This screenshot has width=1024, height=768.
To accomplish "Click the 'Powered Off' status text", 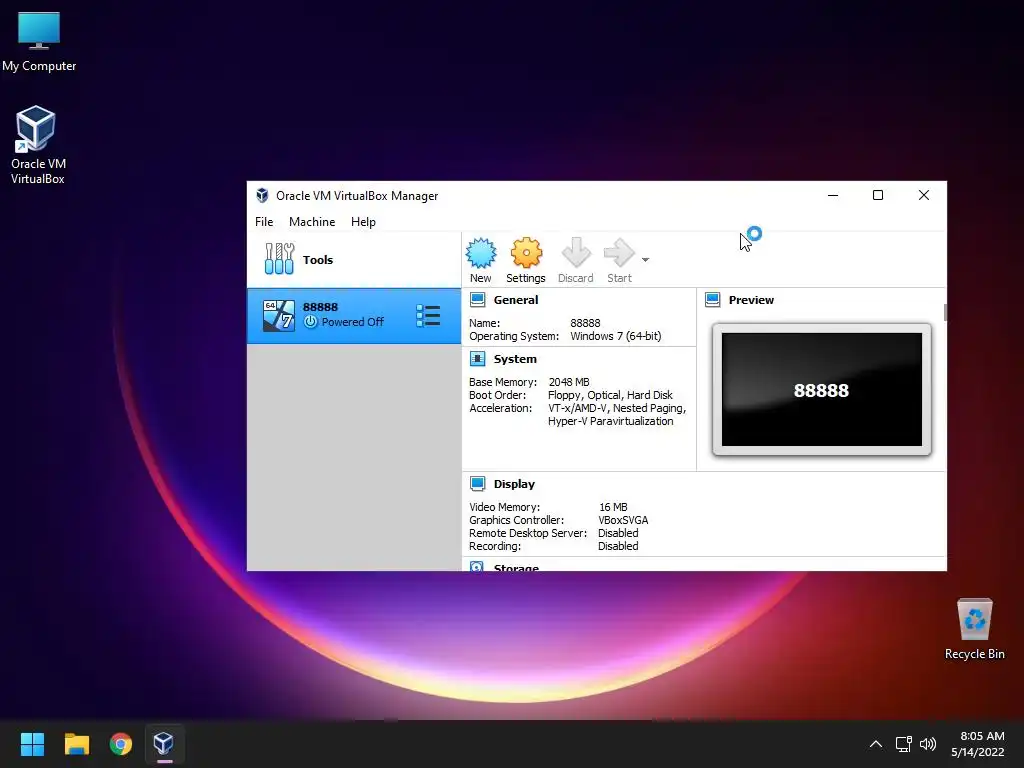I will [x=353, y=322].
